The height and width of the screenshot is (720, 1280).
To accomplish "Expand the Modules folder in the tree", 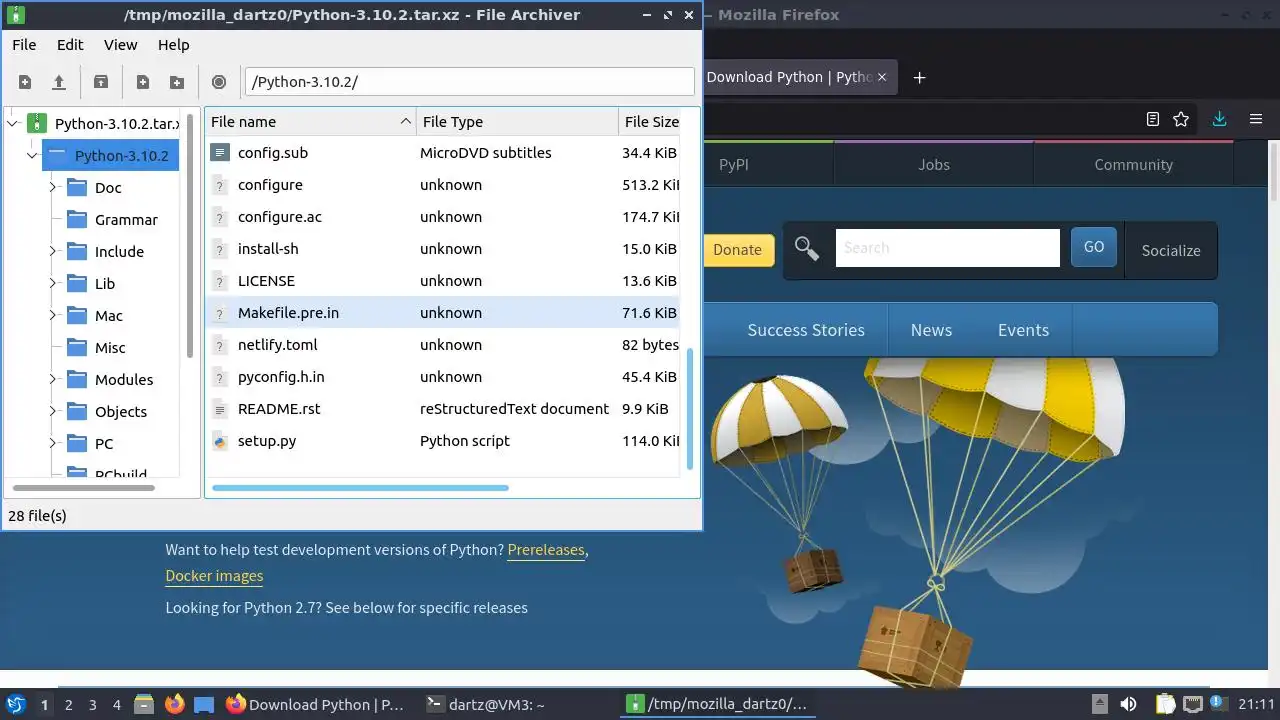I will 52,380.
